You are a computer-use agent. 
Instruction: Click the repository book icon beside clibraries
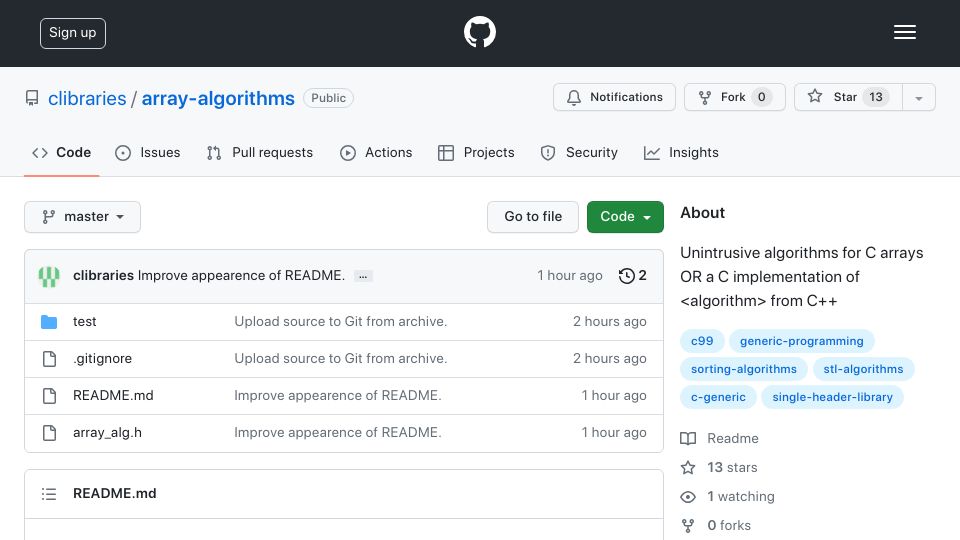pyautogui.click(x=32, y=98)
